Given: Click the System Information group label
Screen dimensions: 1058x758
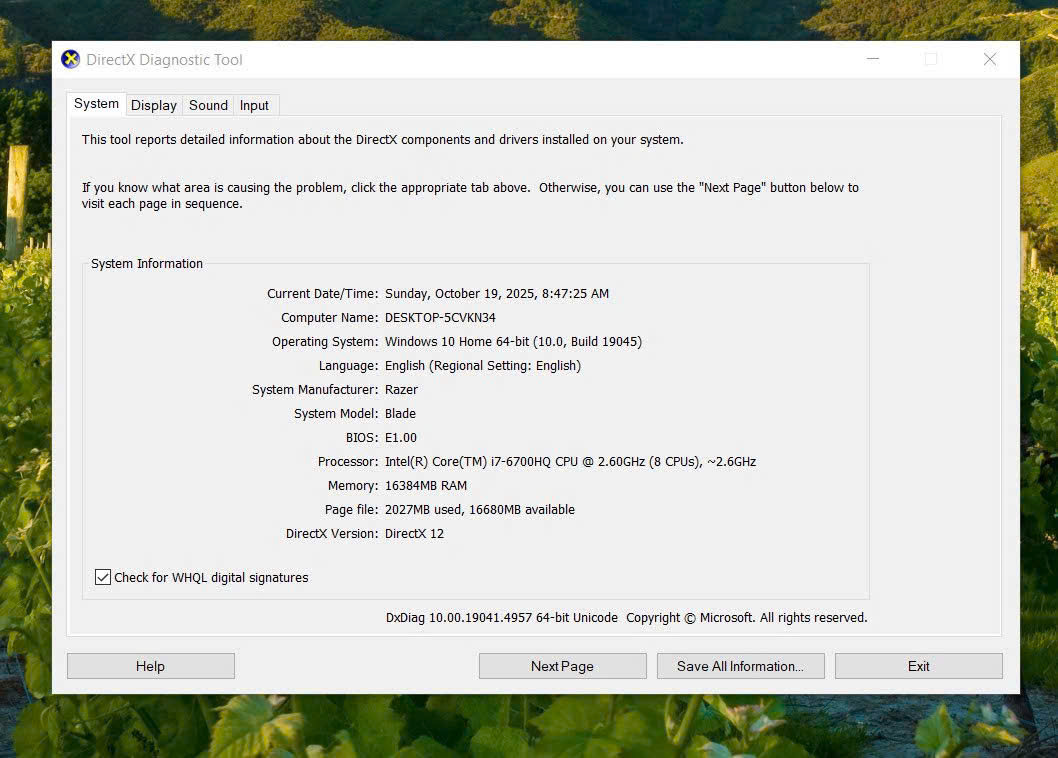Looking at the screenshot, I should (x=147, y=264).
